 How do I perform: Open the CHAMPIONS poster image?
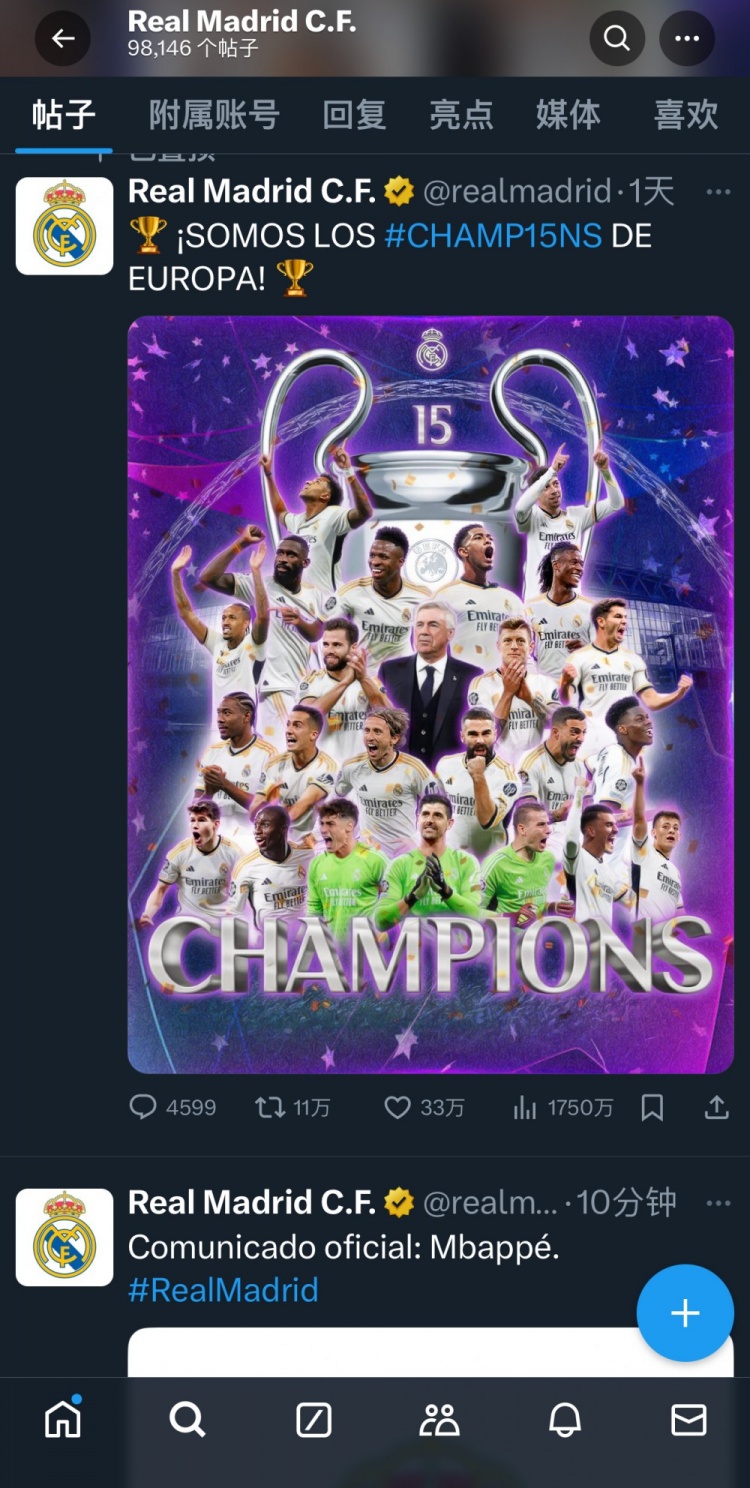(x=430, y=694)
